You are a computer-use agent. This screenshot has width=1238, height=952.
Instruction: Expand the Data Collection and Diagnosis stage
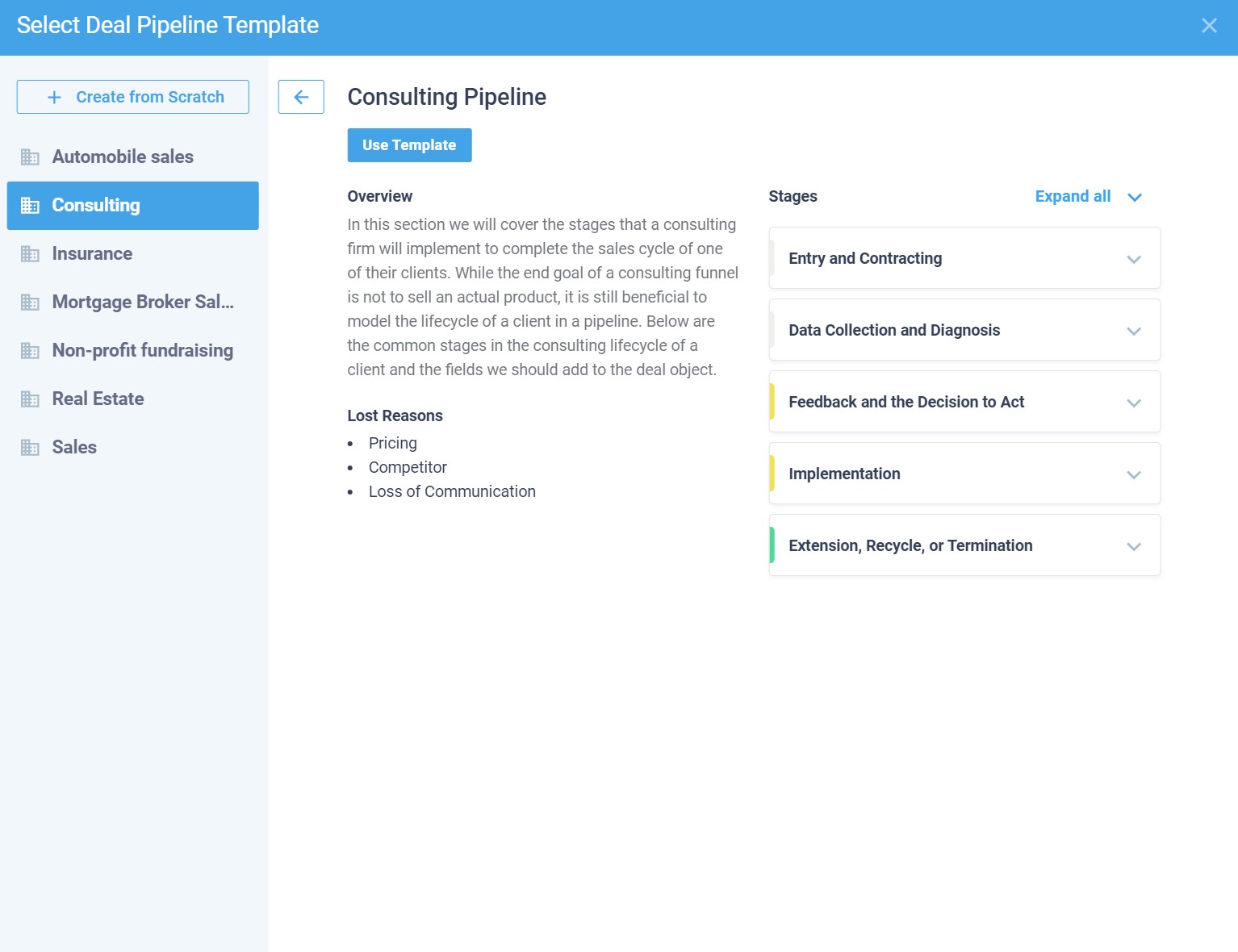click(x=1133, y=331)
